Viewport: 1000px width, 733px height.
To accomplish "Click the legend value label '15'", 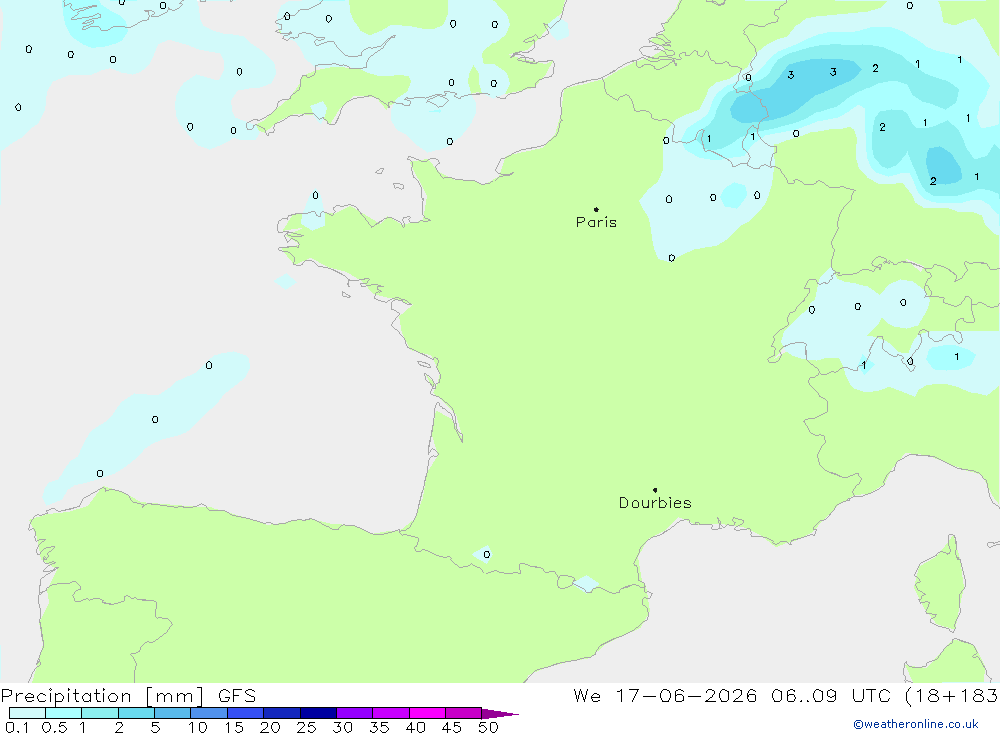I will [234, 727].
